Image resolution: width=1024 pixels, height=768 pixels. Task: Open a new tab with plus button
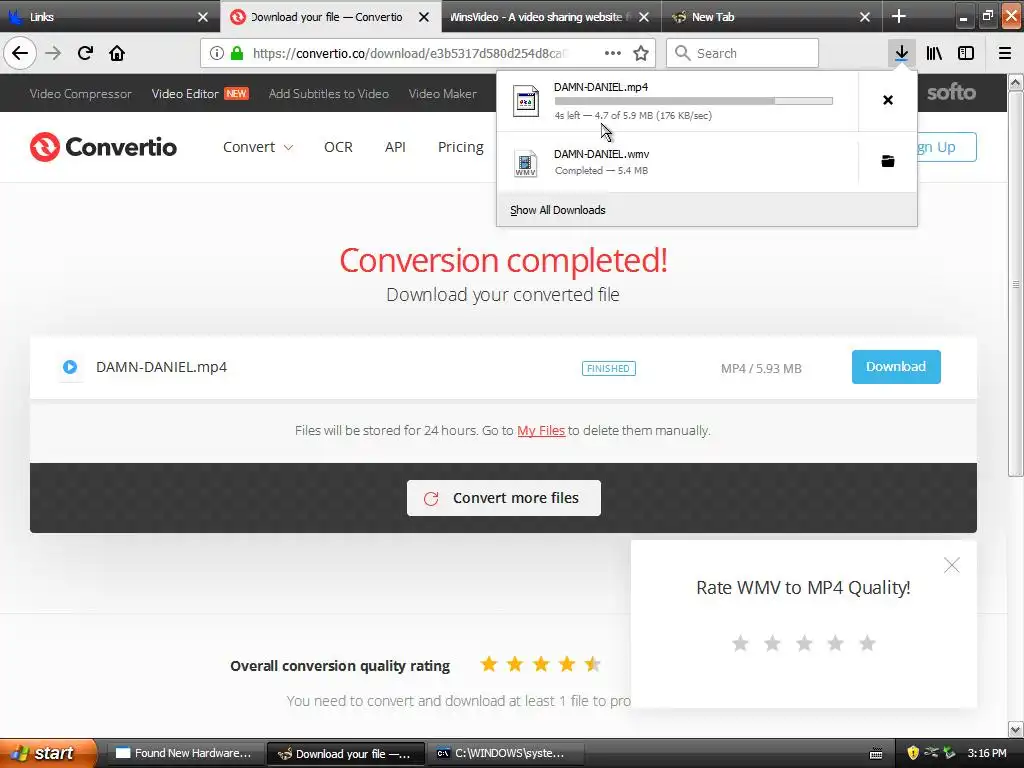pos(899,16)
